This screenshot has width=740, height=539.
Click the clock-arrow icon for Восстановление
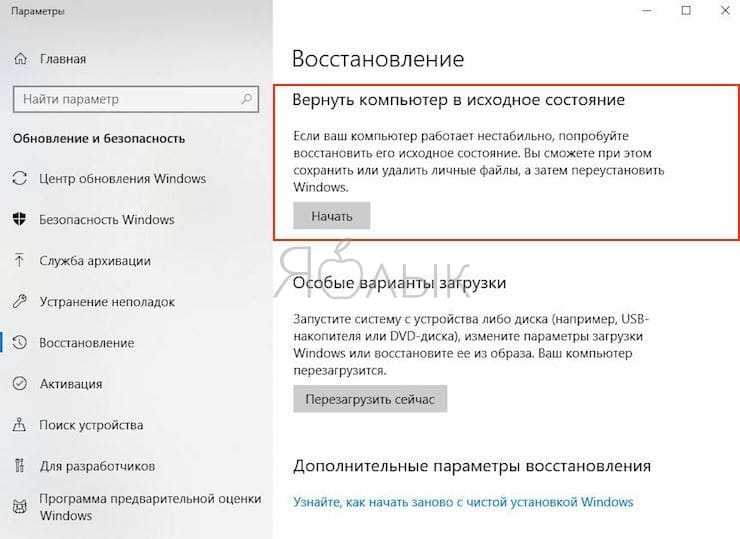20,343
